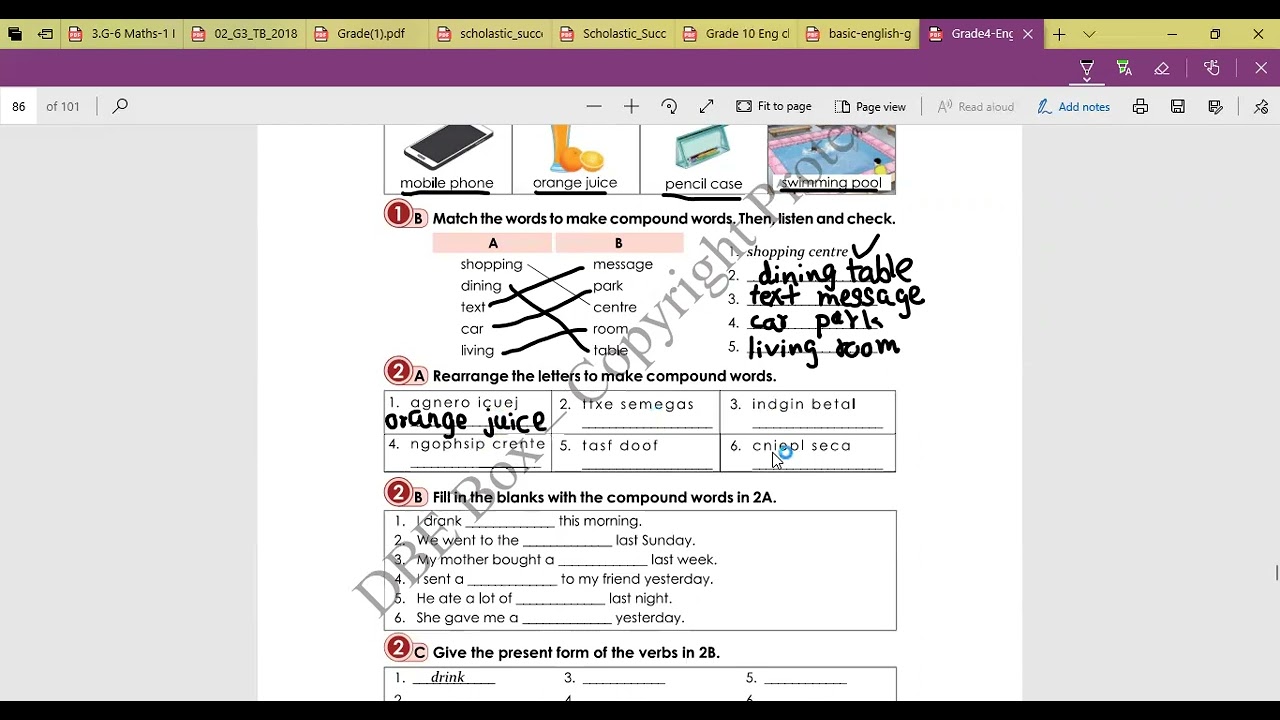Select the ballpoint pen notes tool
Screen dimensions: 1280x720
[x=1087, y=69]
